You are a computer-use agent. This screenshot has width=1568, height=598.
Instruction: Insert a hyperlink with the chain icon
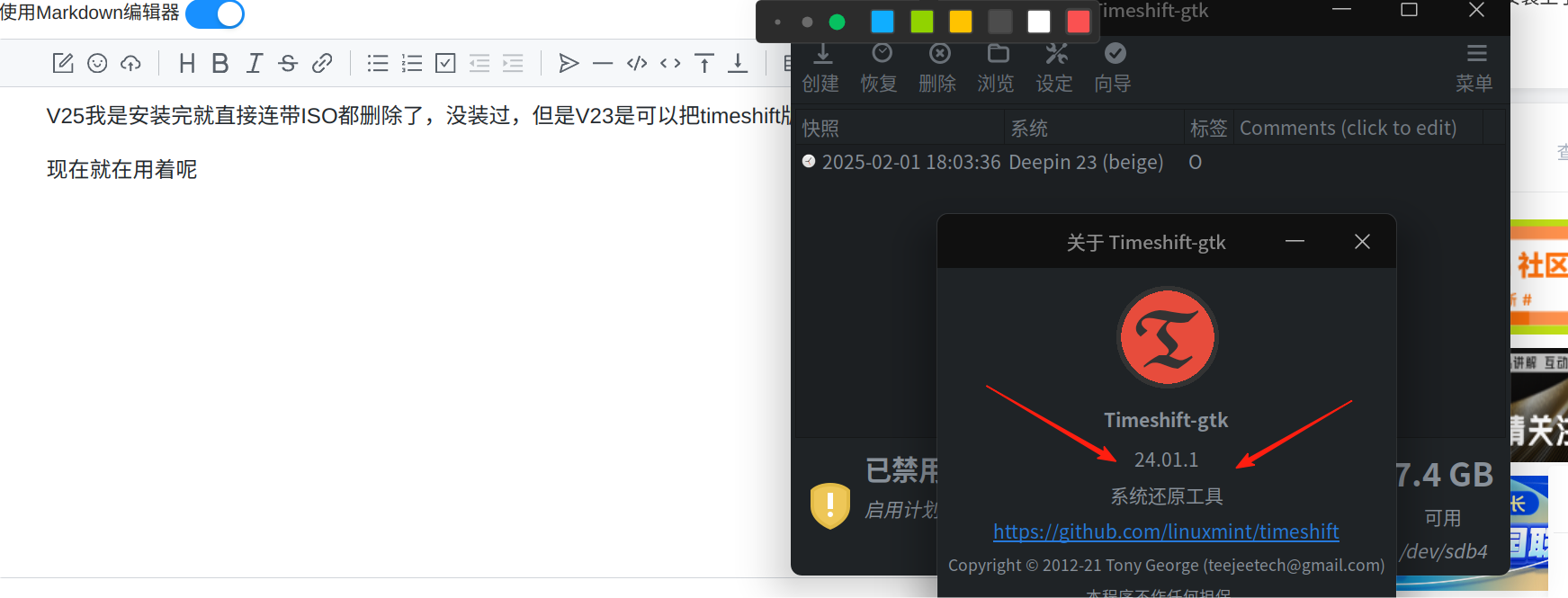pos(322,63)
